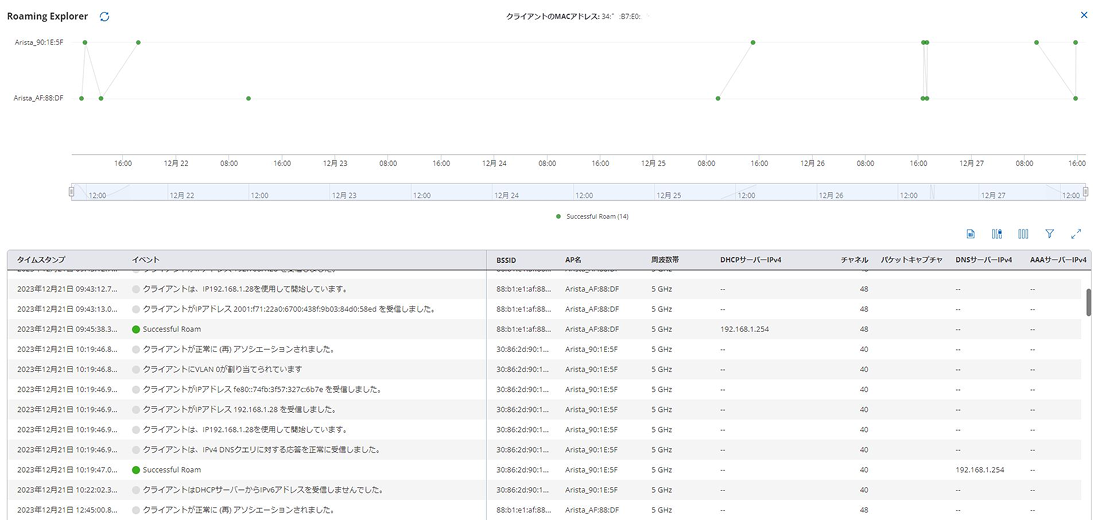Click the gray icon beside the VLAN 0 event
The width and height of the screenshot is (1099, 520).
pos(136,369)
